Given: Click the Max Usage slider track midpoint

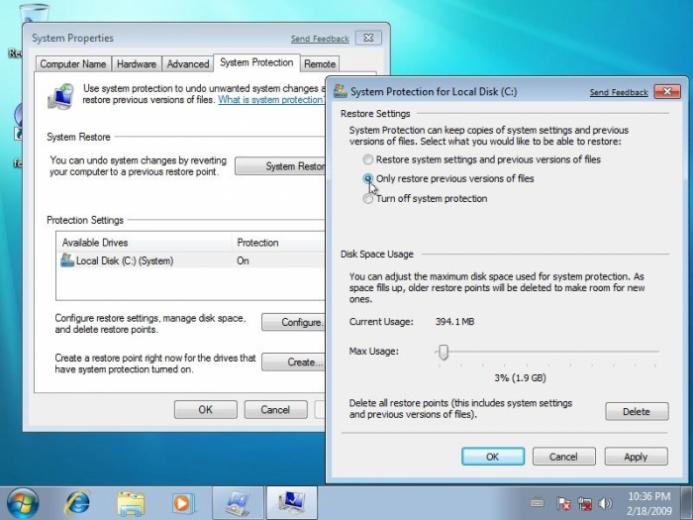Looking at the screenshot, I should (x=547, y=352).
